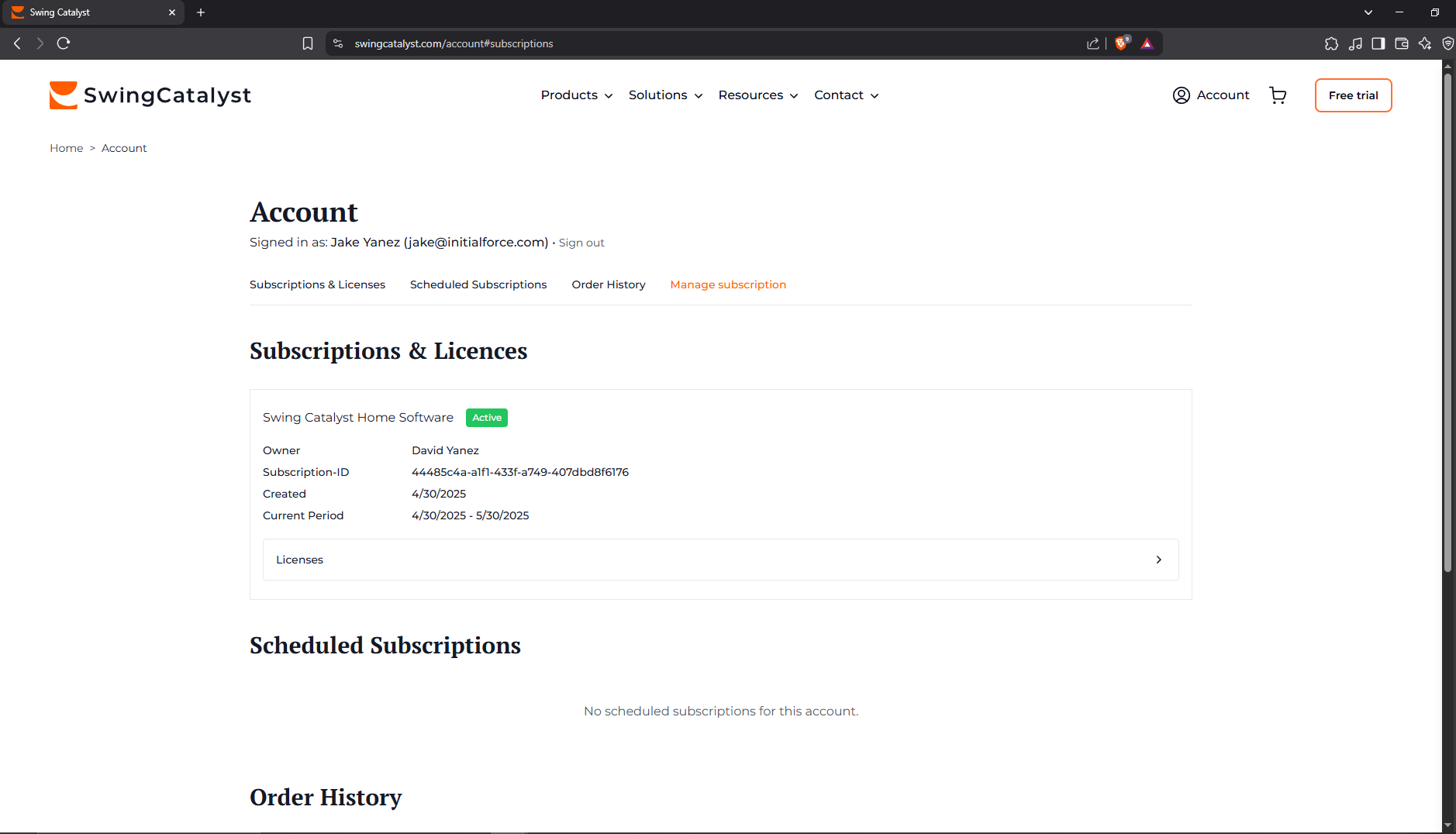Click the Account user icon in header

(1181, 95)
